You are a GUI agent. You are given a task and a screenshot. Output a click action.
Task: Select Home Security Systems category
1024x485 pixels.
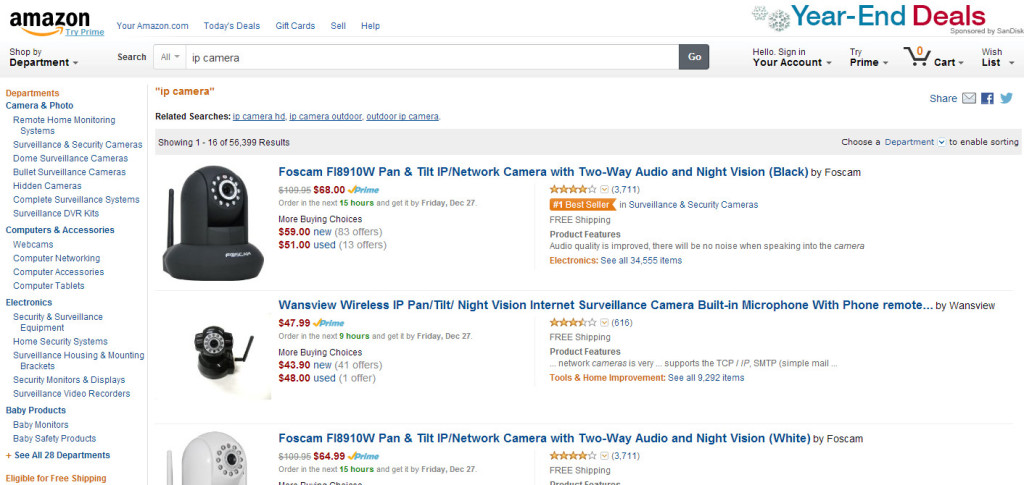pos(60,341)
